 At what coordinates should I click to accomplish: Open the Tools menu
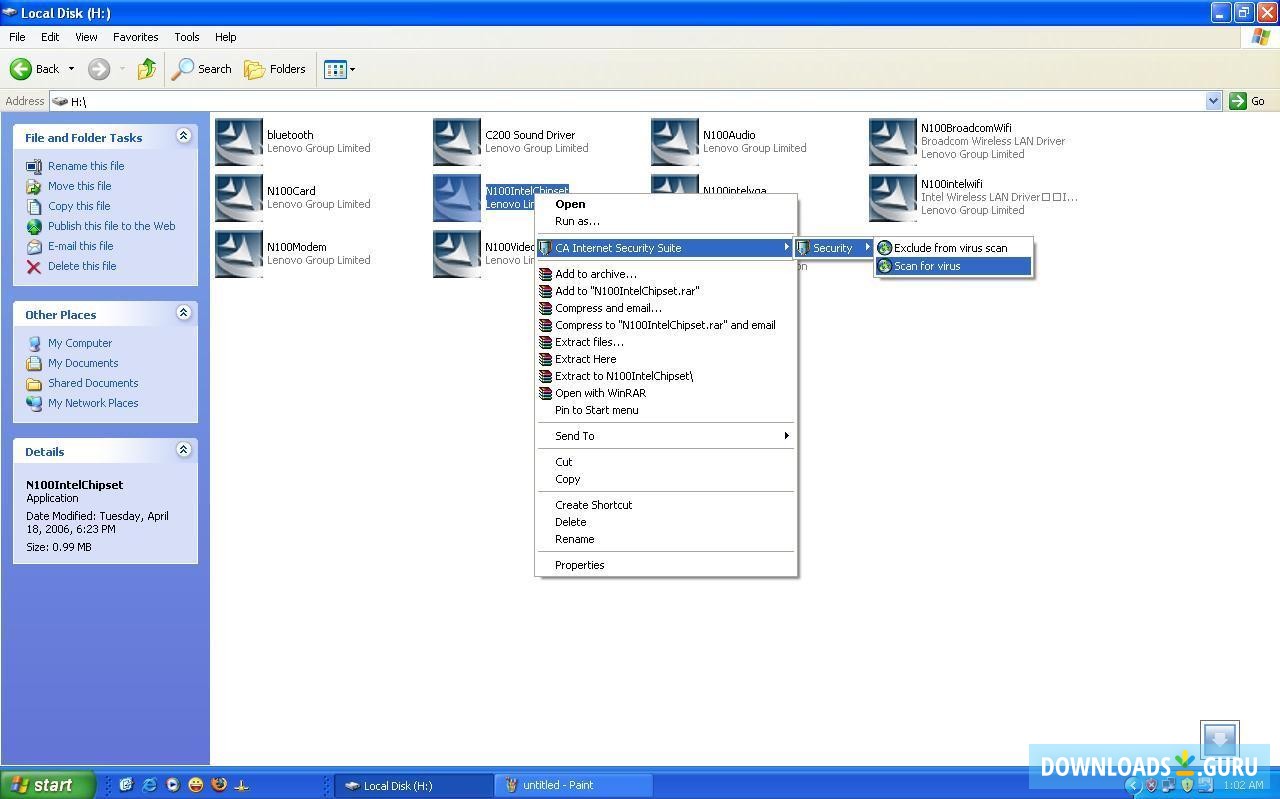[x=187, y=37]
